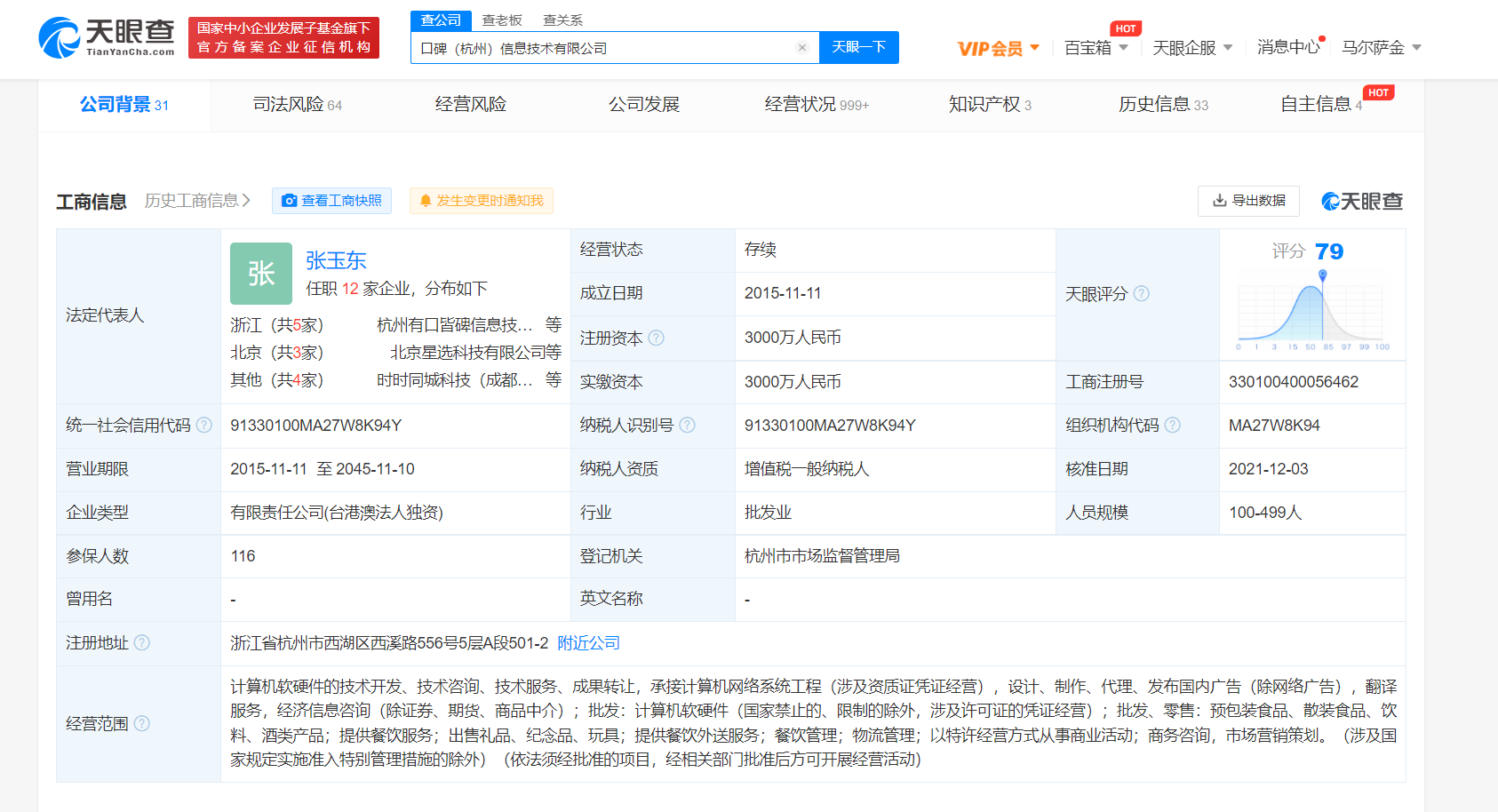Image resolution: width=1498 pixels, height=812 pixels.
Task: Click the company name search field
Action: point(604,48)
